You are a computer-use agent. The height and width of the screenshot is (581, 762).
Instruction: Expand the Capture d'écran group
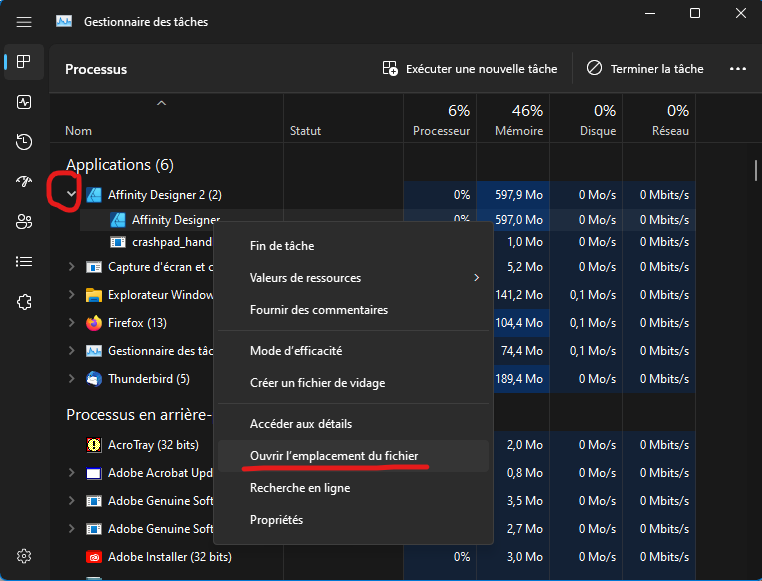[71, 267]
